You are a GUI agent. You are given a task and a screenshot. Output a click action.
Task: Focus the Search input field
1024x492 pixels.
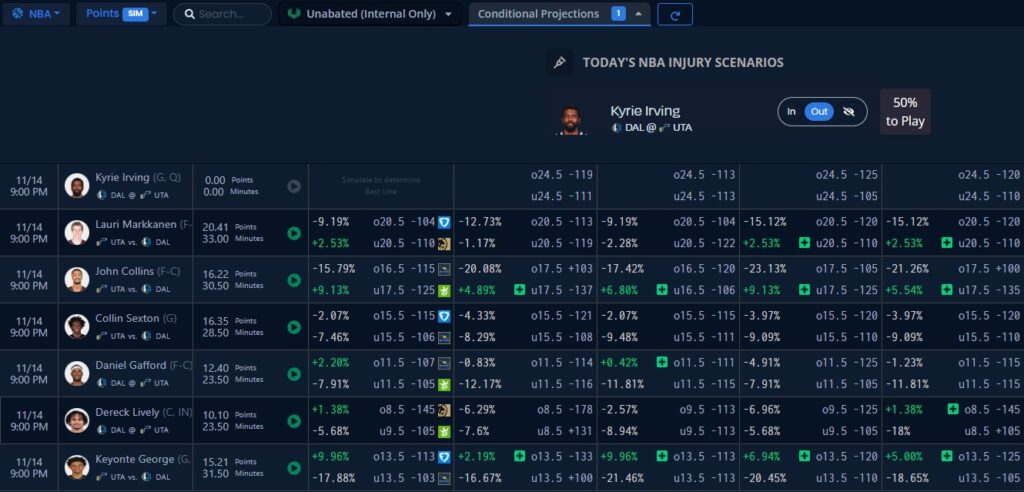(222, 14)
